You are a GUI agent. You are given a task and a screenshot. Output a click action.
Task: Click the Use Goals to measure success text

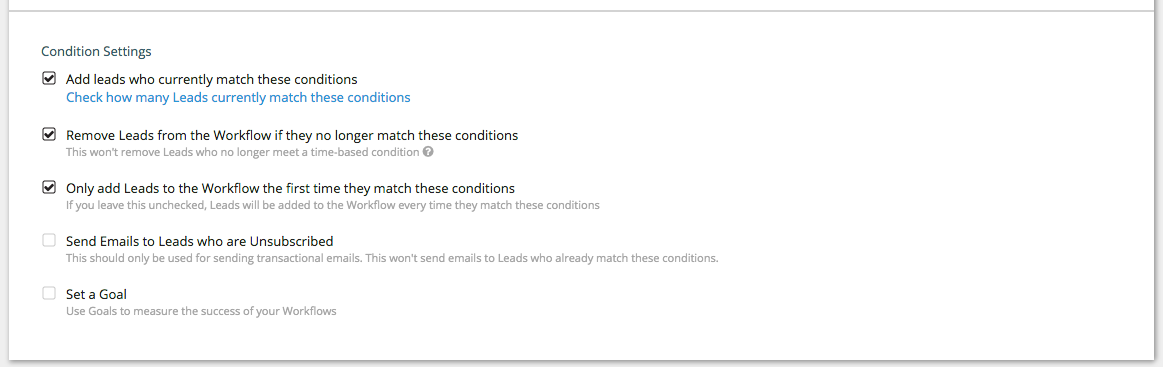(201, 311)
